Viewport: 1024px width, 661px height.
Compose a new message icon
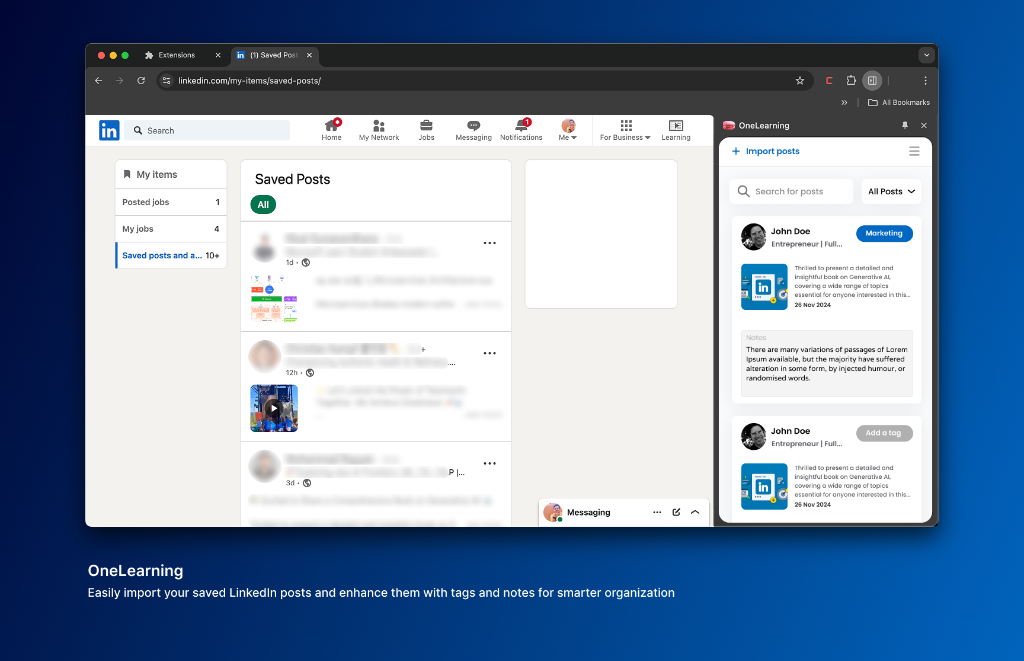coord(677,513)
